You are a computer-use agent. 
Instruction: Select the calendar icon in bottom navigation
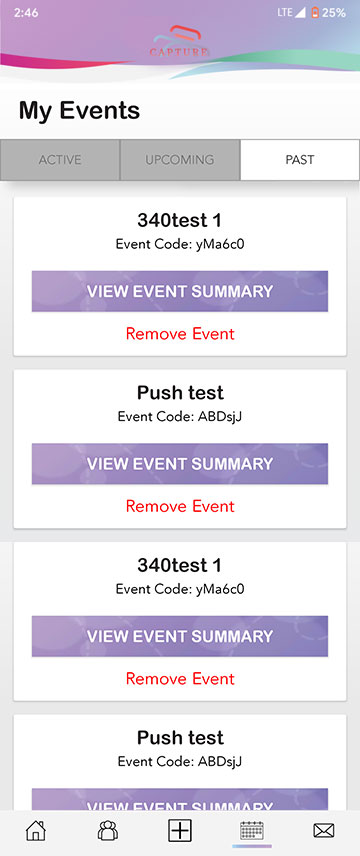click(x=252, y=831)
